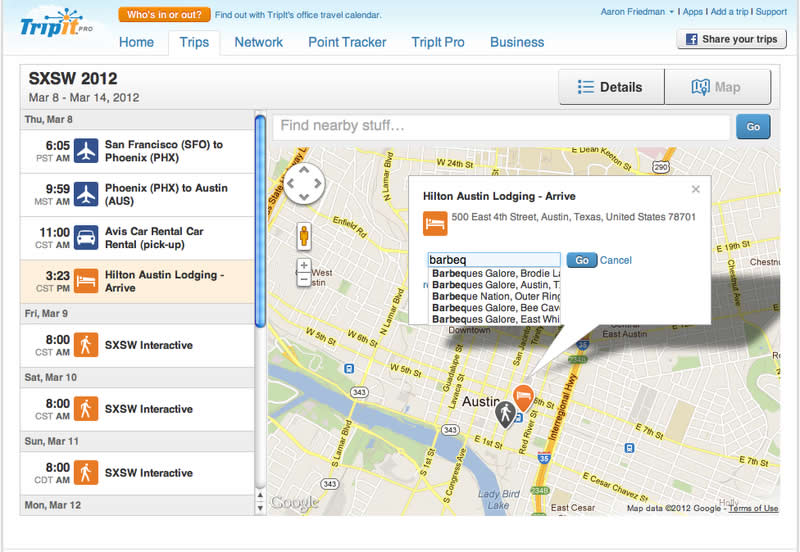
Task: Click walking icon for Sun, Mar 11 SXSW Interactive
Action: 86,472
